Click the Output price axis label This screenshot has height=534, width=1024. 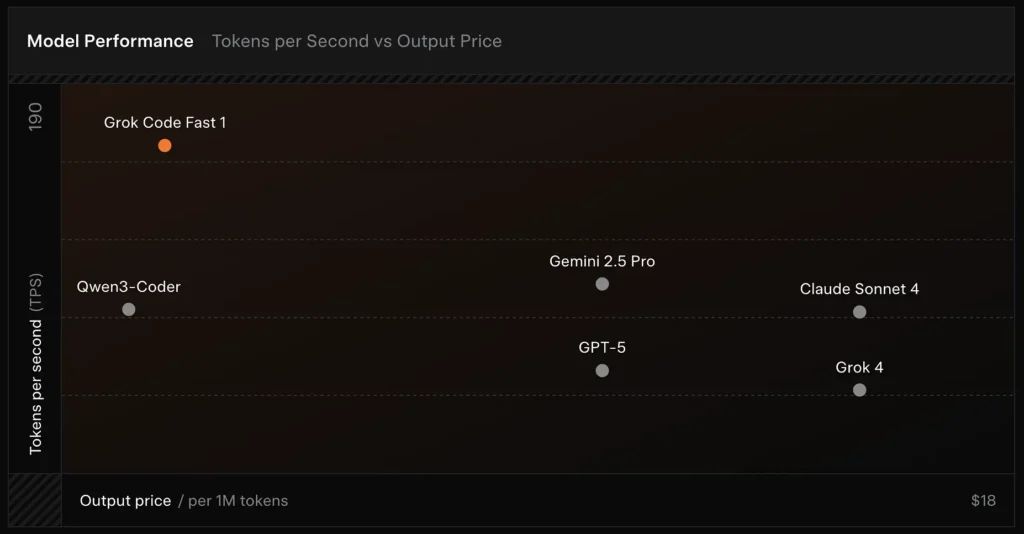pos(125,500)
